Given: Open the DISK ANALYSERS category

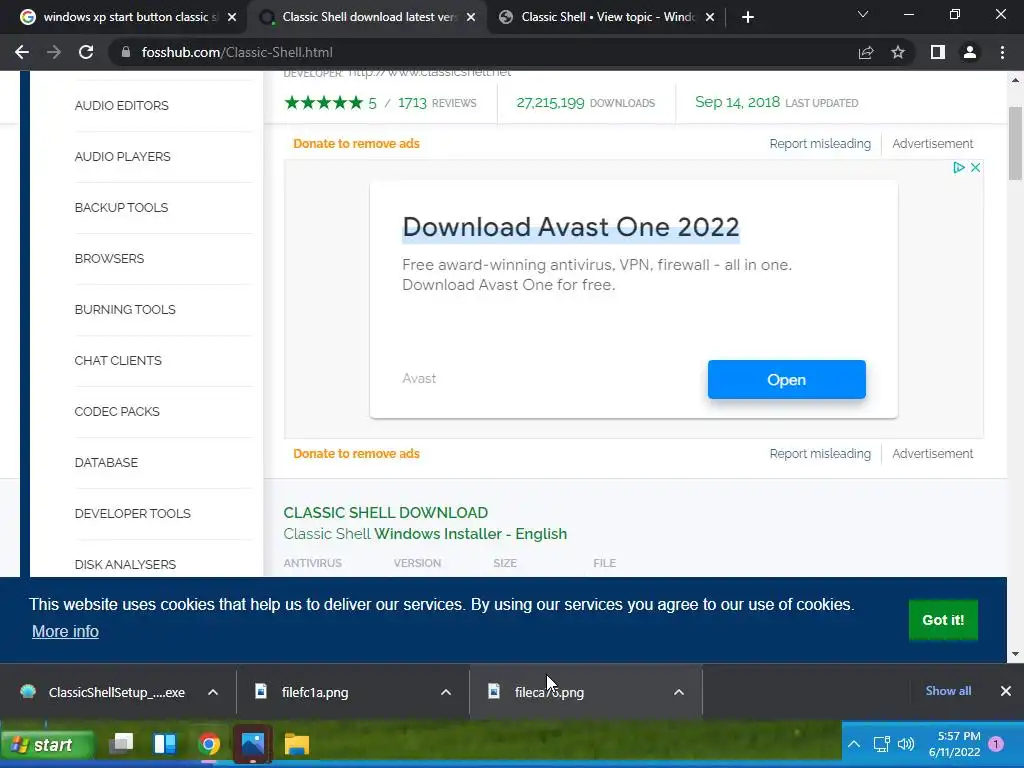Looking at the screenshot, I should (125, 564).
